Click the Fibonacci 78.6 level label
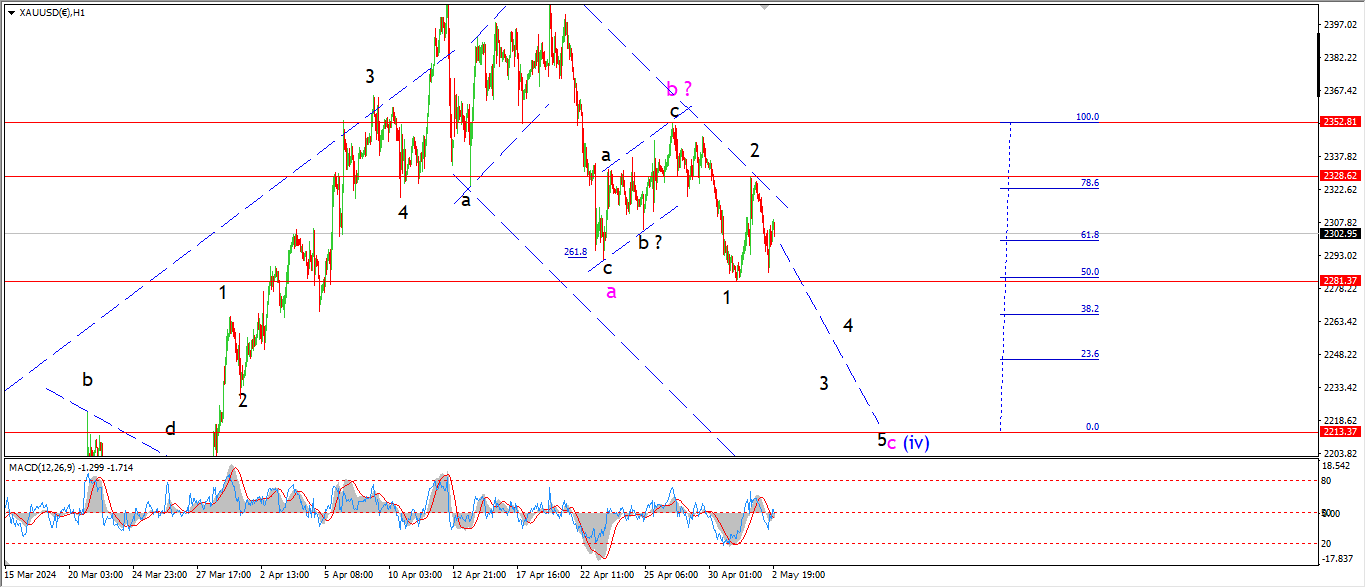This screenshot has width=1366, height=588. click(x=1089, y=183)
